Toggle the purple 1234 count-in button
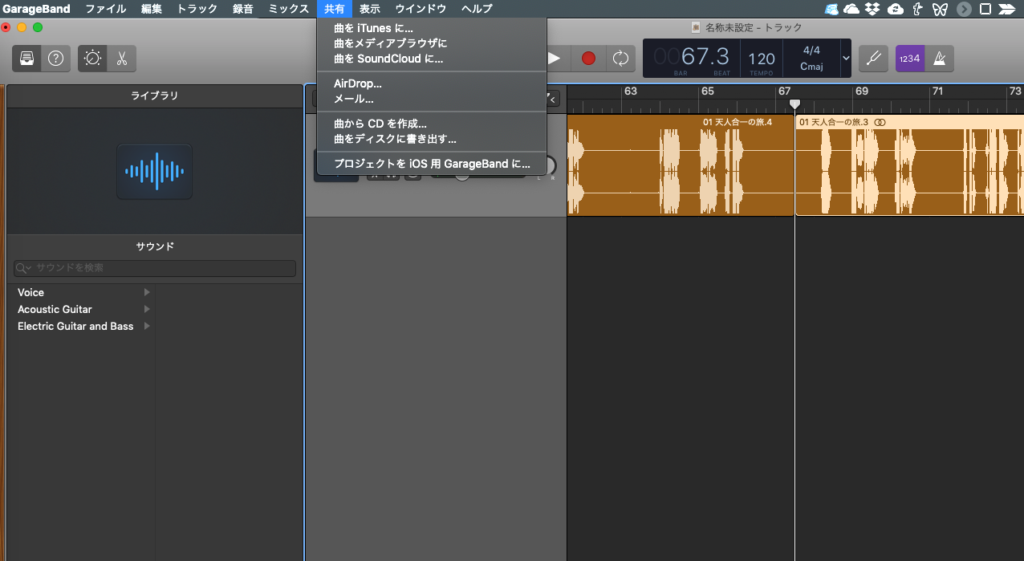Image resolution: width=1024 pixels, height=561 pixels. 910,59
